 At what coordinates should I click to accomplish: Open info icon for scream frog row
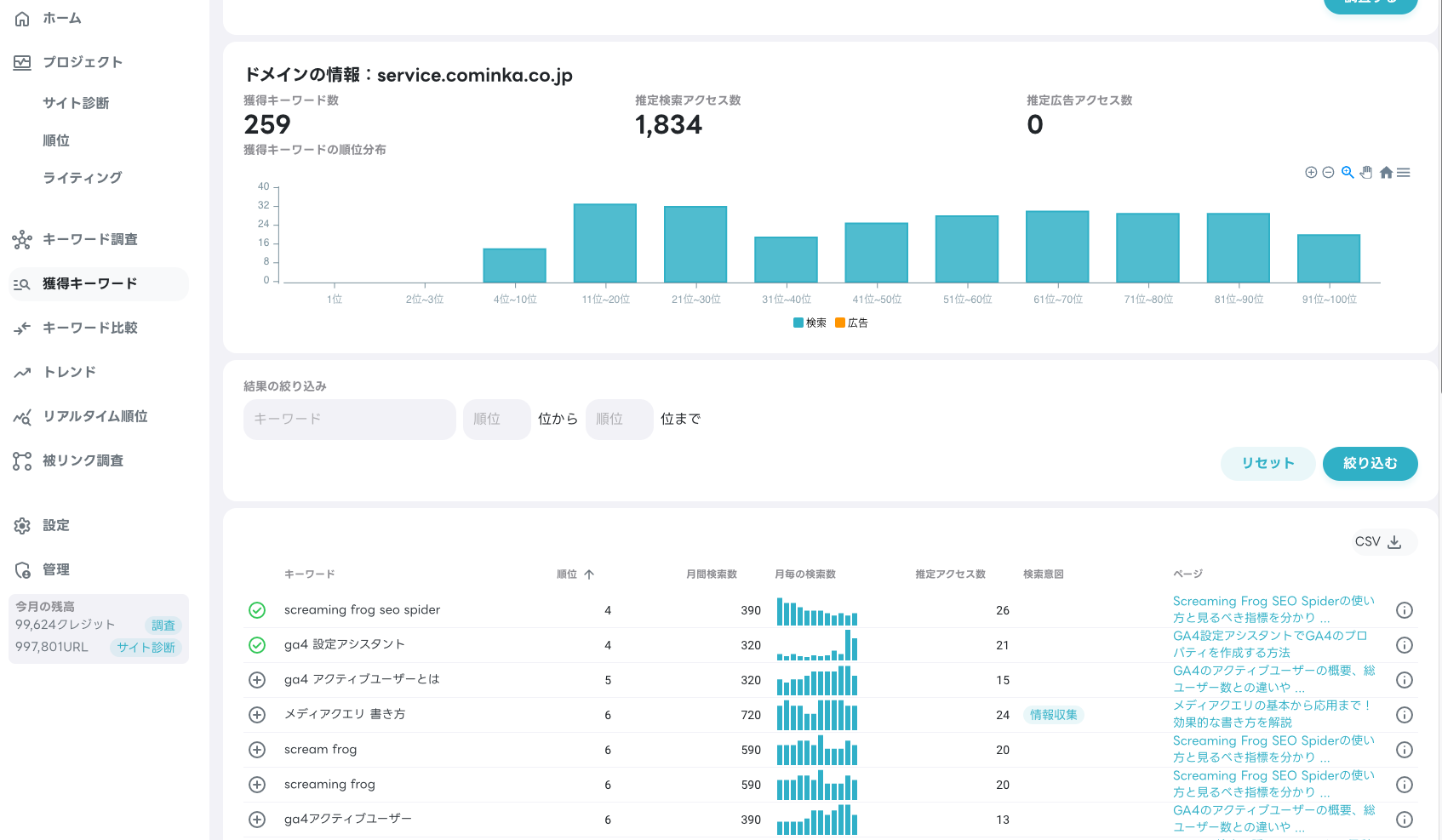click(1405, 750)
